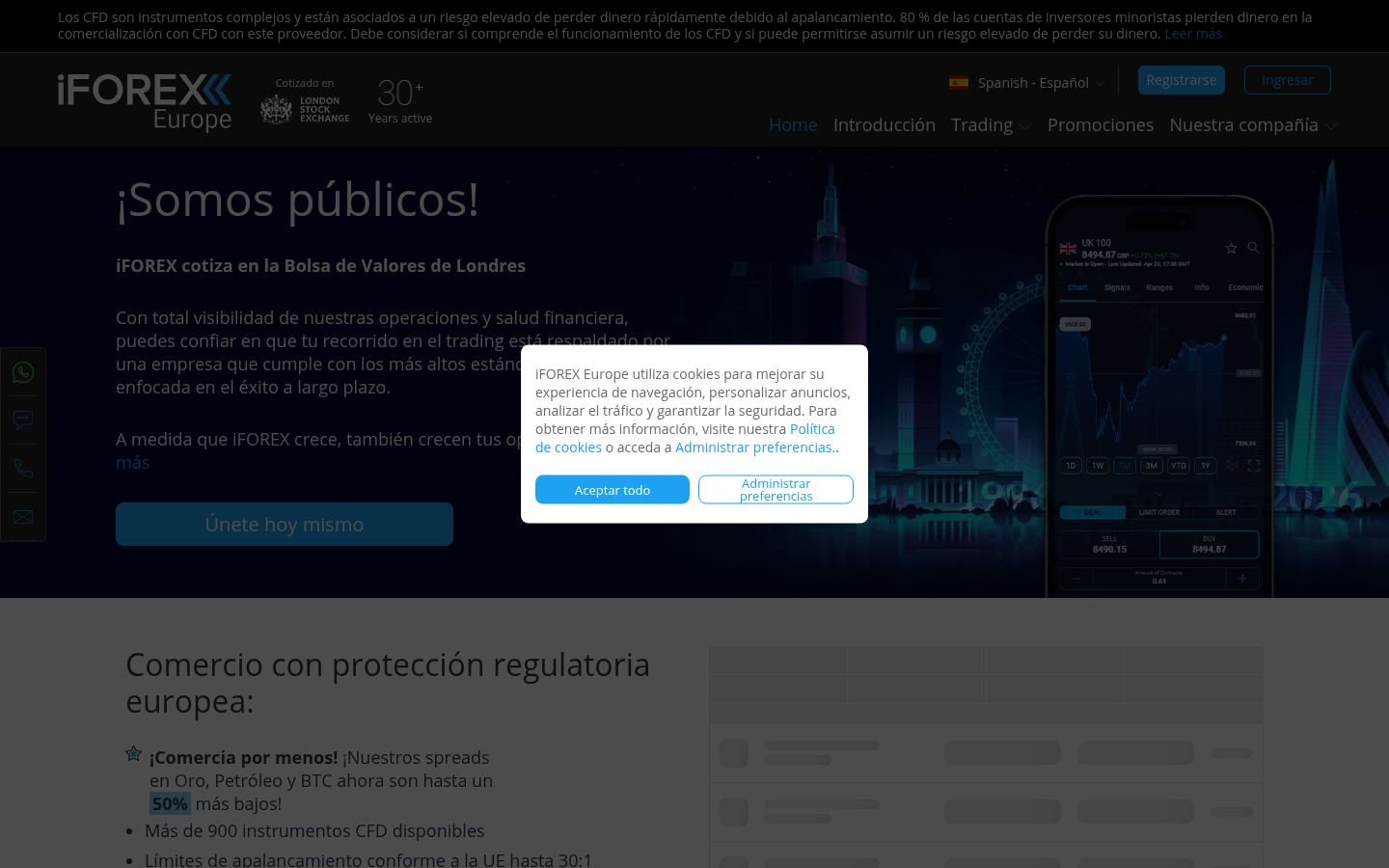Open live chat from the side panel
Screen dimensions: 1389x868
pyautogui.click(x=23, y=420)
